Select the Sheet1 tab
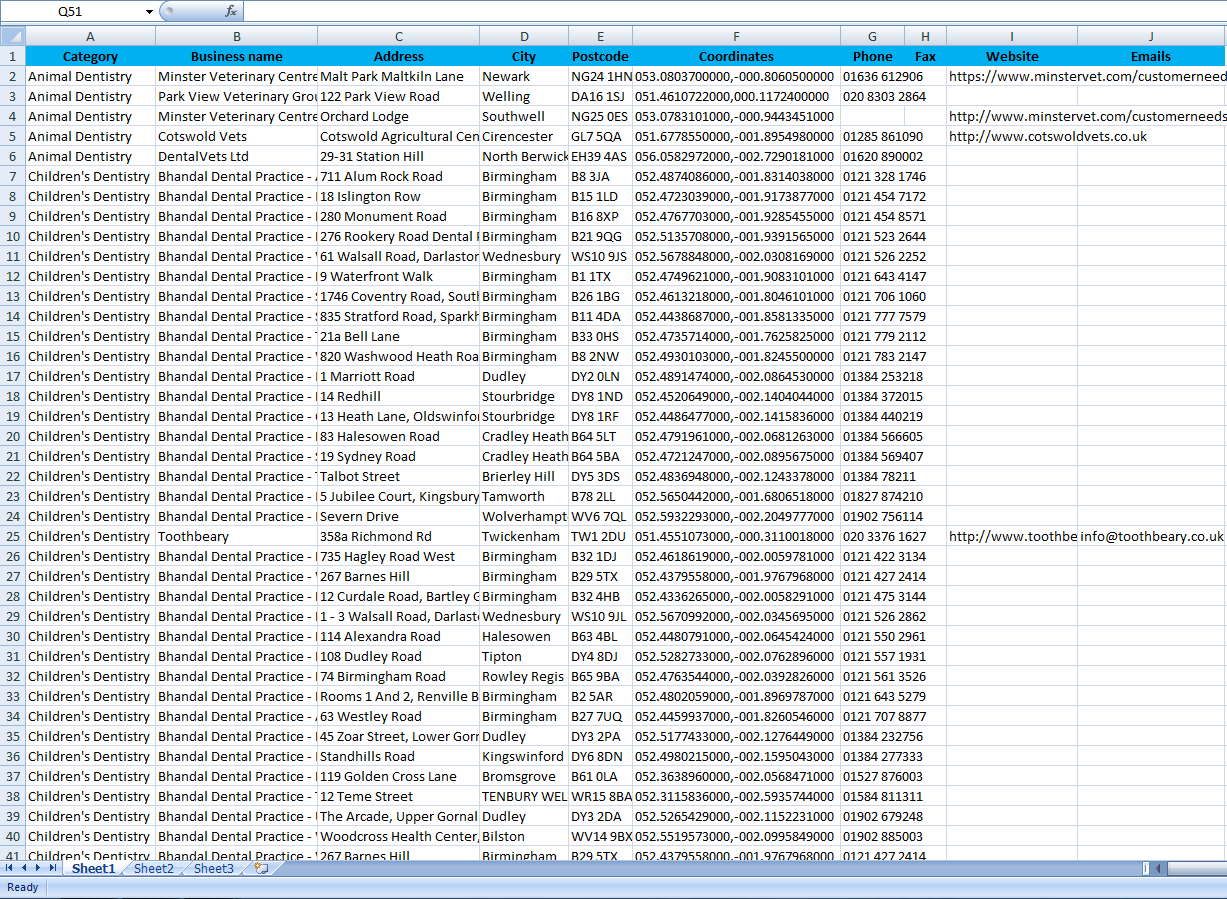The width and height of the screenshot is (1227, 899). tap(93, 869)
